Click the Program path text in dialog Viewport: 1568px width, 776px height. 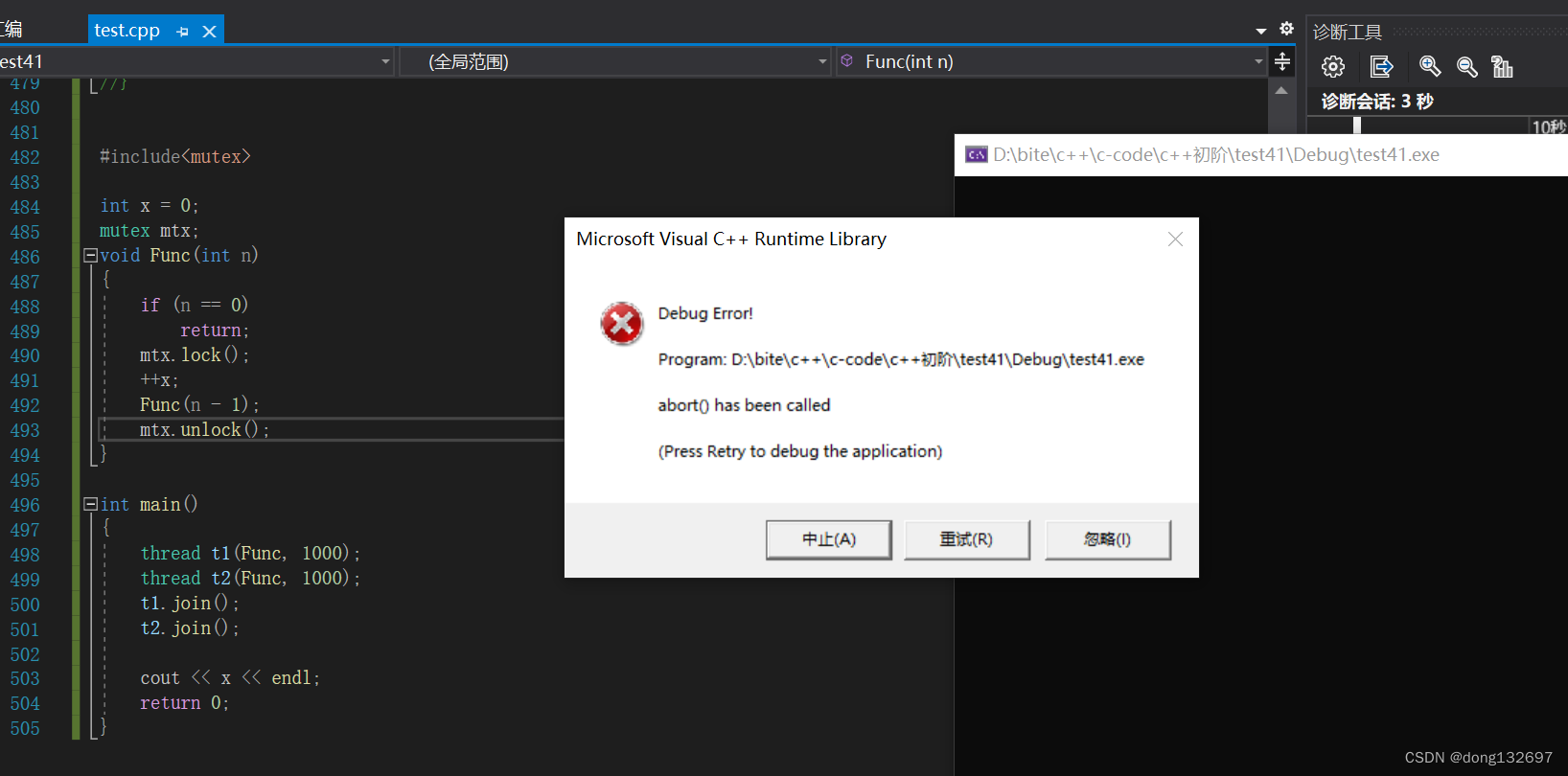[901, 359]
